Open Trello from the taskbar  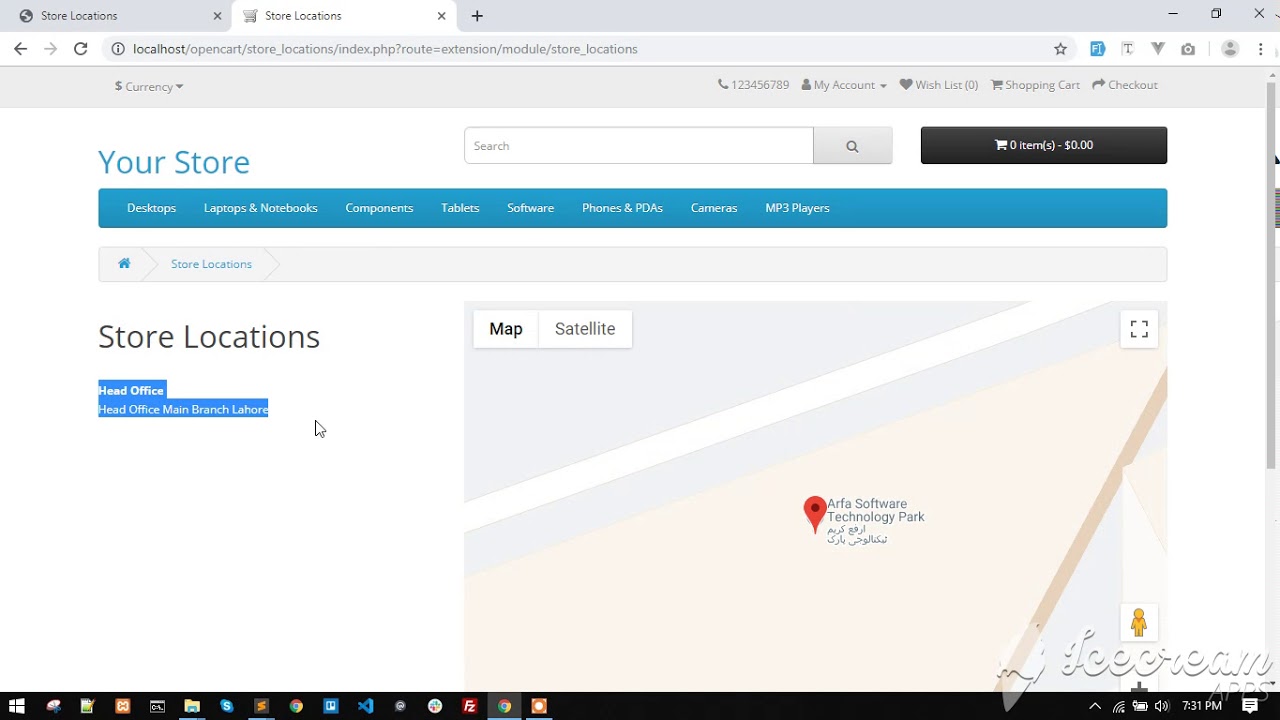pos(331,706)
